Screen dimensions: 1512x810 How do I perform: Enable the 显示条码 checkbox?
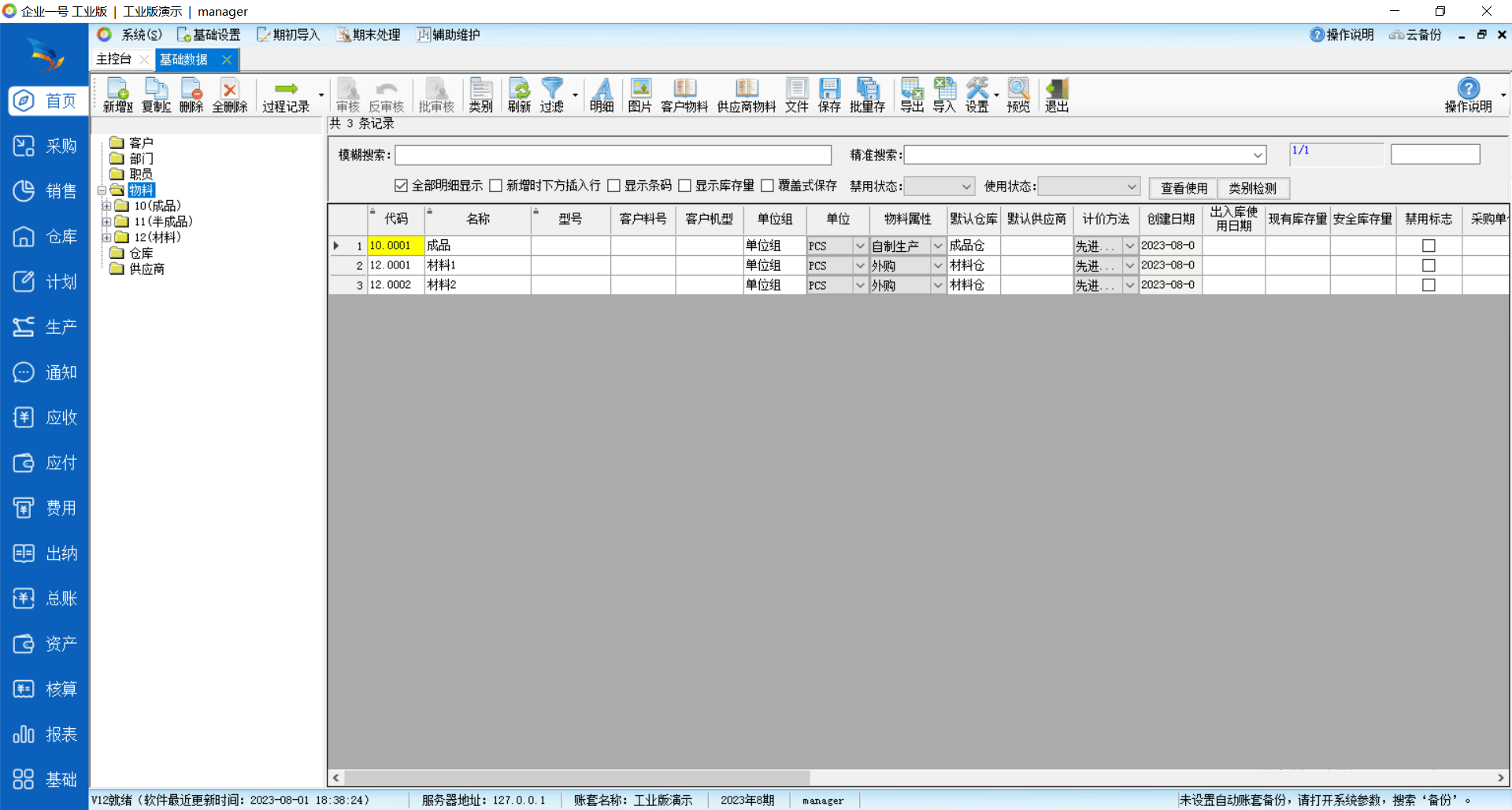614,186
